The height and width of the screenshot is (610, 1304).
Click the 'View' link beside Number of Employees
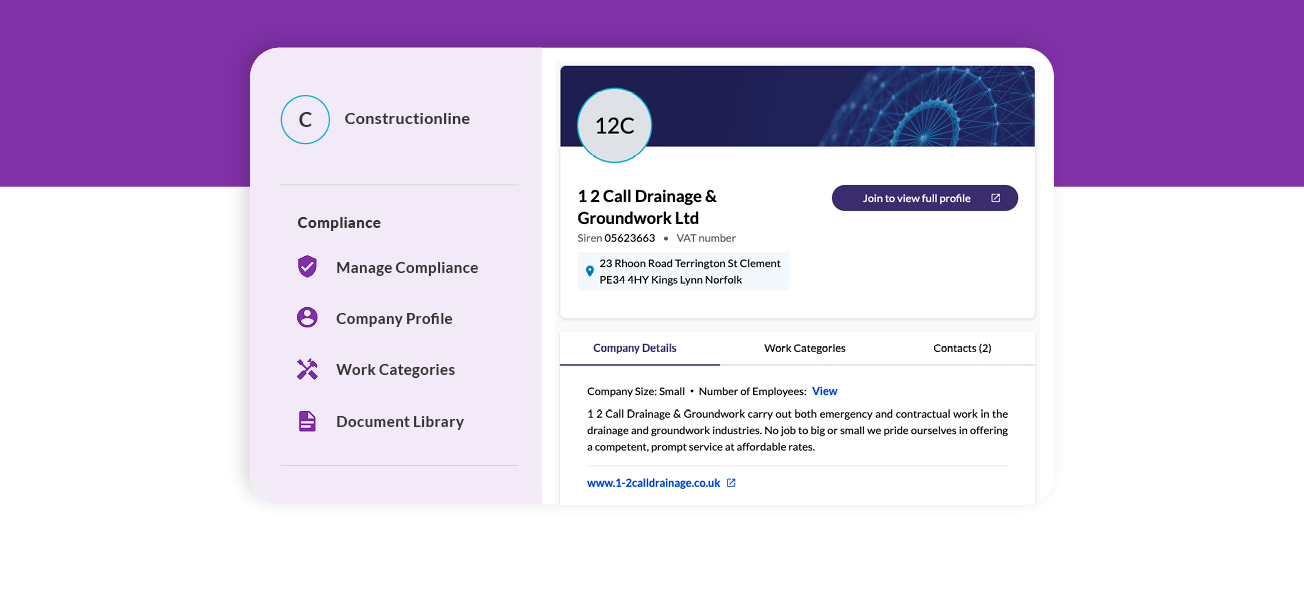point(824,391)
